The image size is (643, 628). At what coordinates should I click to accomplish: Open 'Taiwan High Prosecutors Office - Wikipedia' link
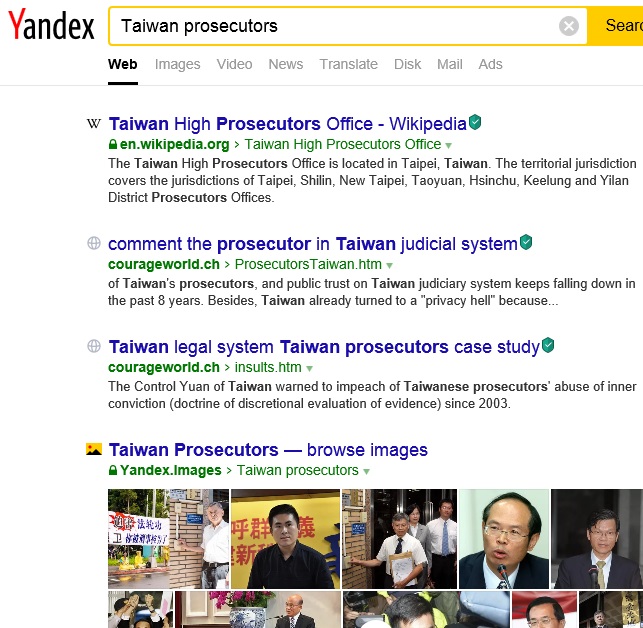287,123
